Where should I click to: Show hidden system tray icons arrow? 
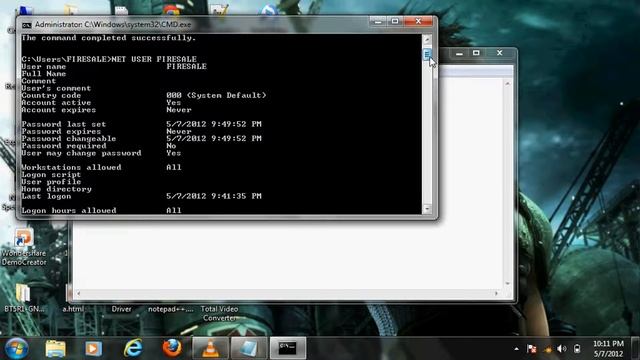tap(516, 349)
